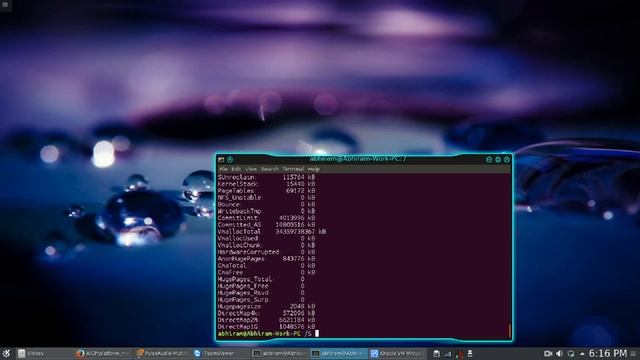Click the camera tray icon
The width and height of the screenshot is (640, 360).
(x=548, y=353)
